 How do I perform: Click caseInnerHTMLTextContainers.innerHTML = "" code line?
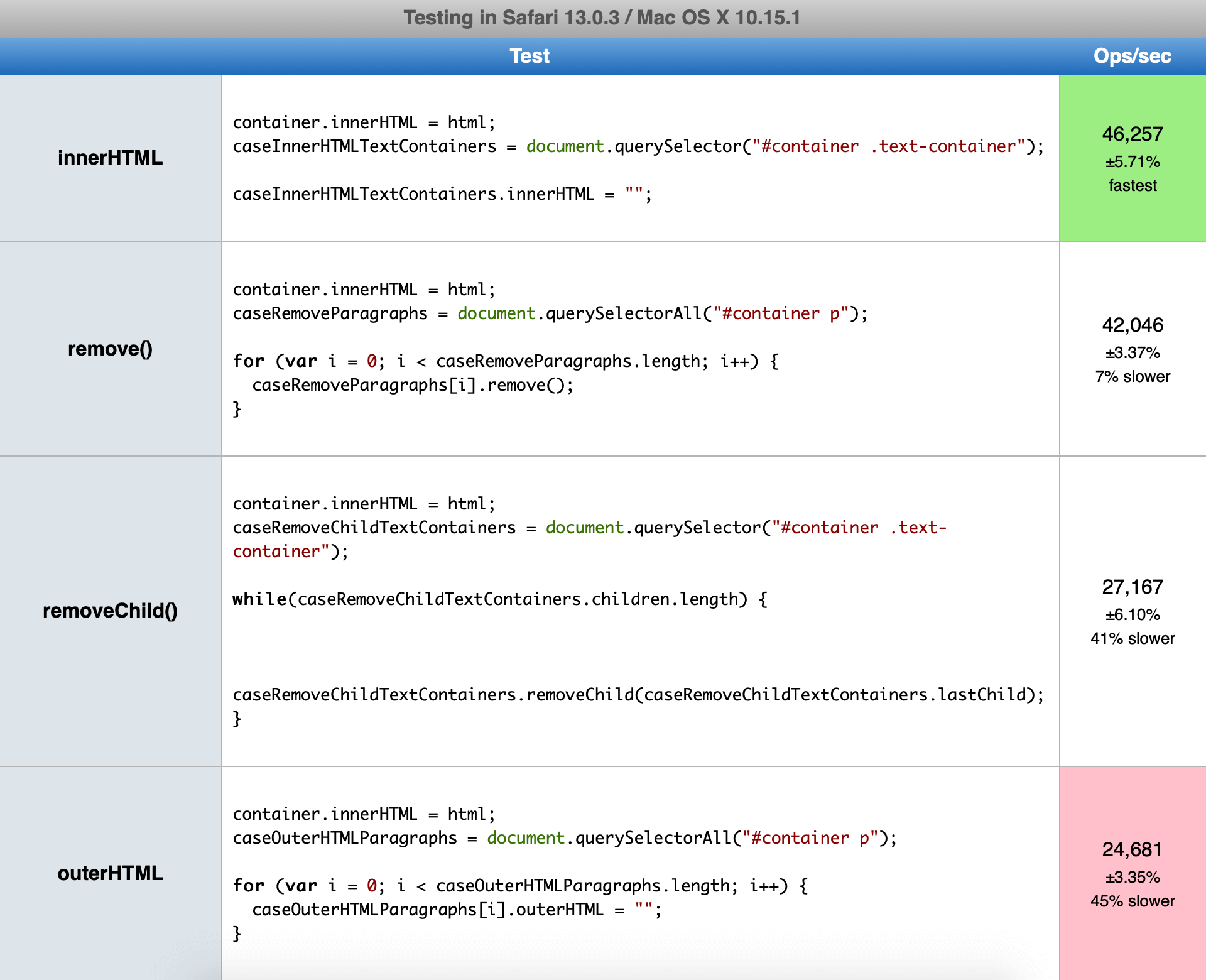(442, 194)
